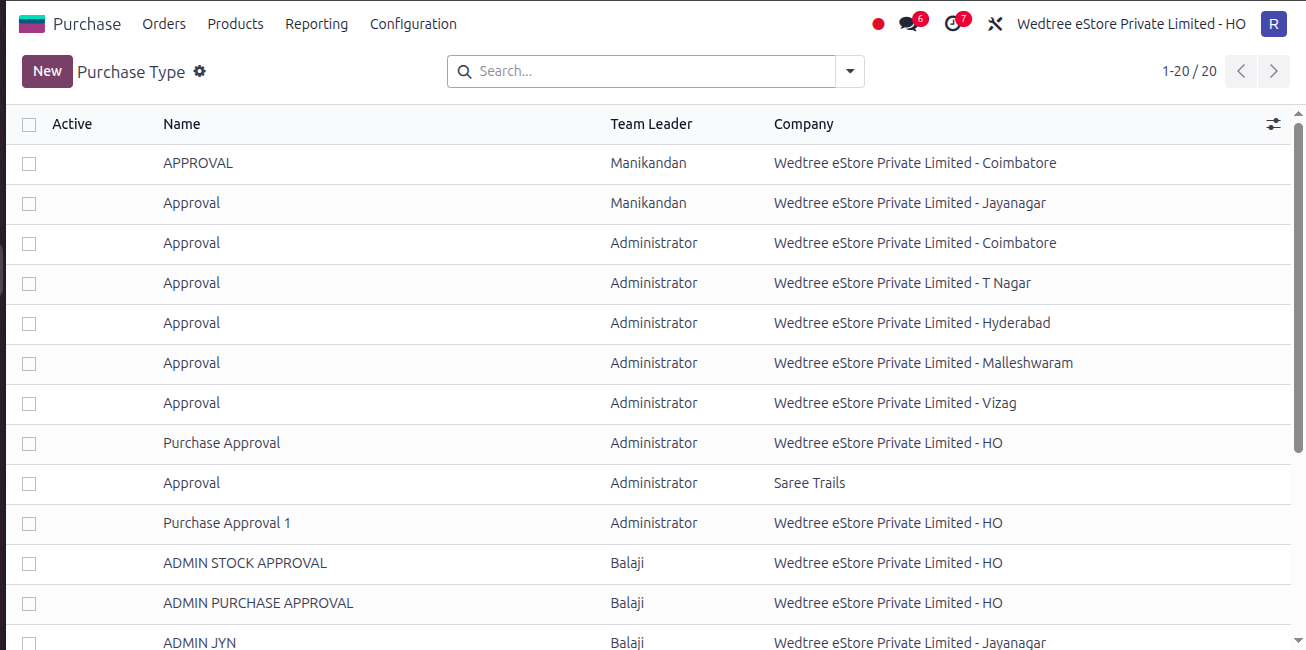
Task: Open the Reporting menu
Action: pyautogui.click(x=316, y=24)
